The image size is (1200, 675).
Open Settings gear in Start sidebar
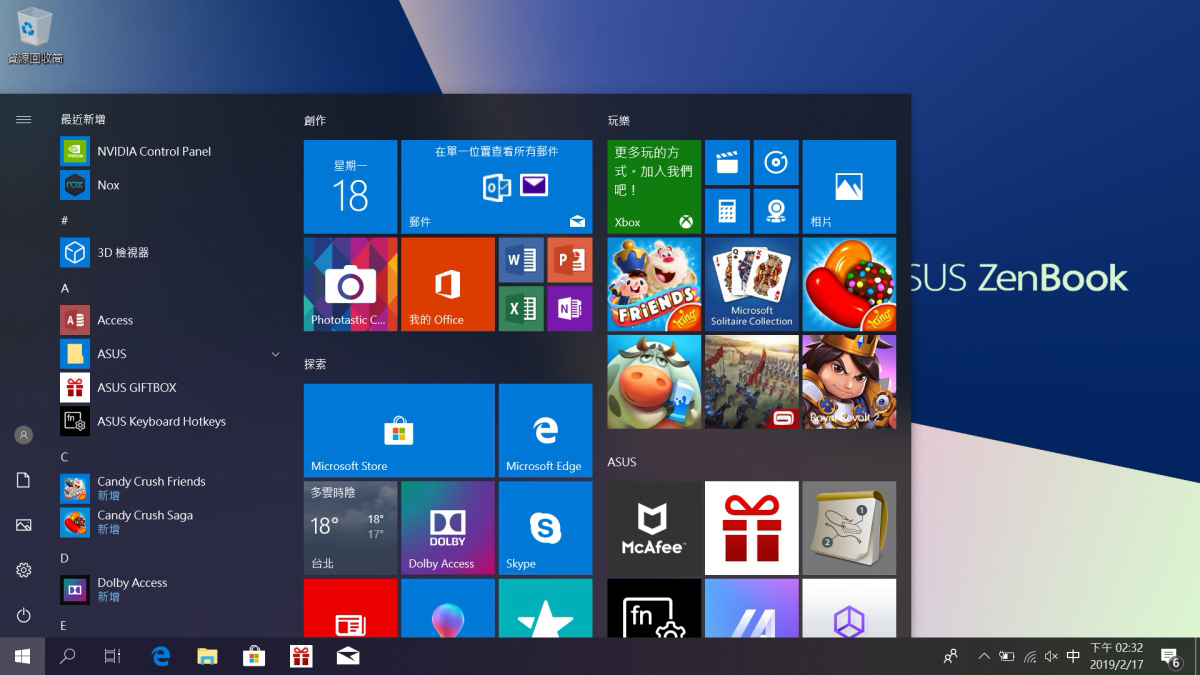click(x=24, y=570)
